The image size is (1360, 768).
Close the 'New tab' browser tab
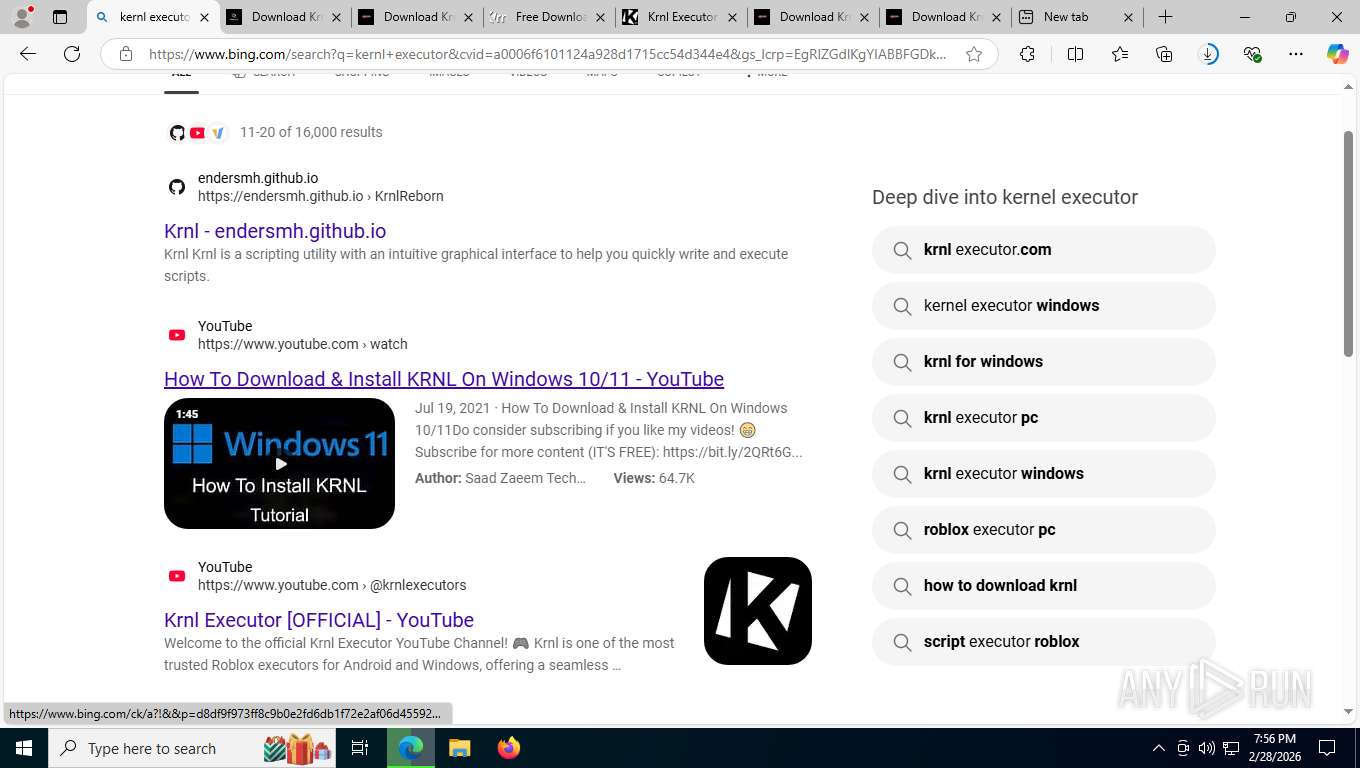pos(1128,17)
